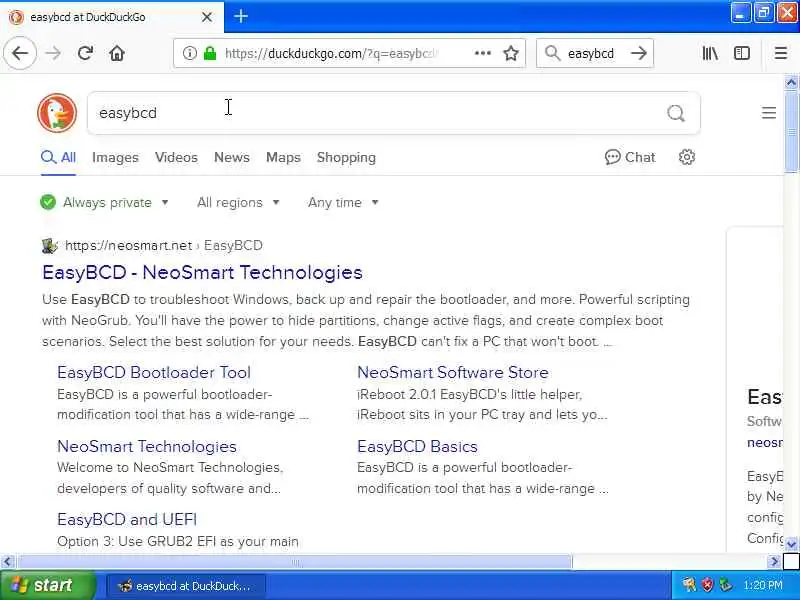Submit toolbar search with the arrow

[x=639, y=53]
